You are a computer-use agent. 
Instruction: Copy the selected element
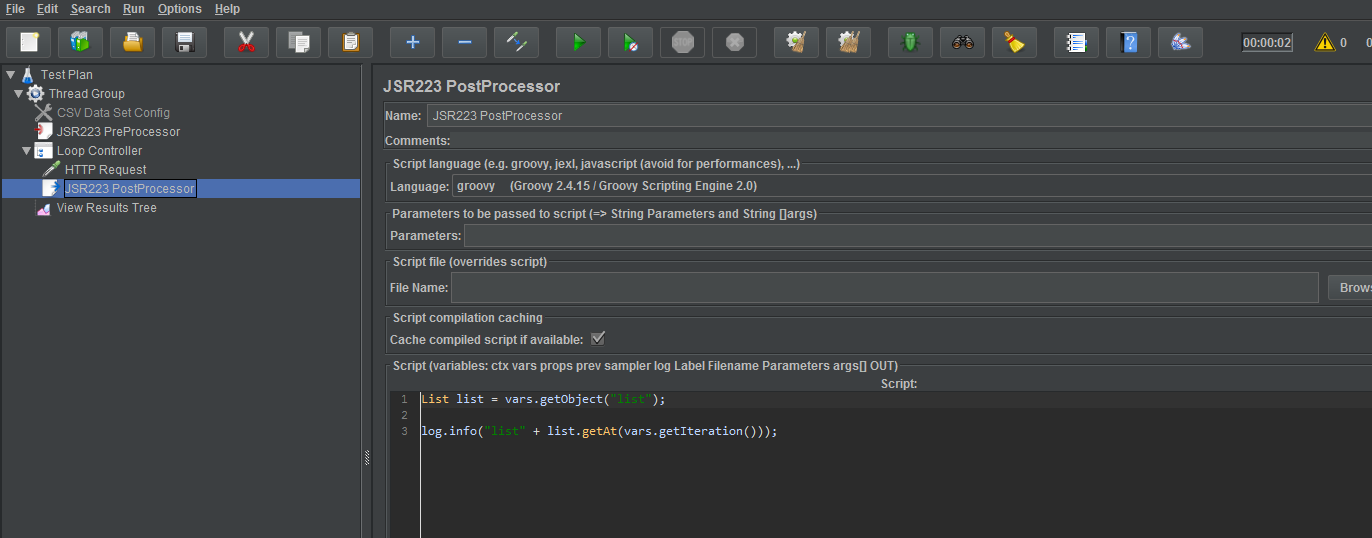(298, 42)
